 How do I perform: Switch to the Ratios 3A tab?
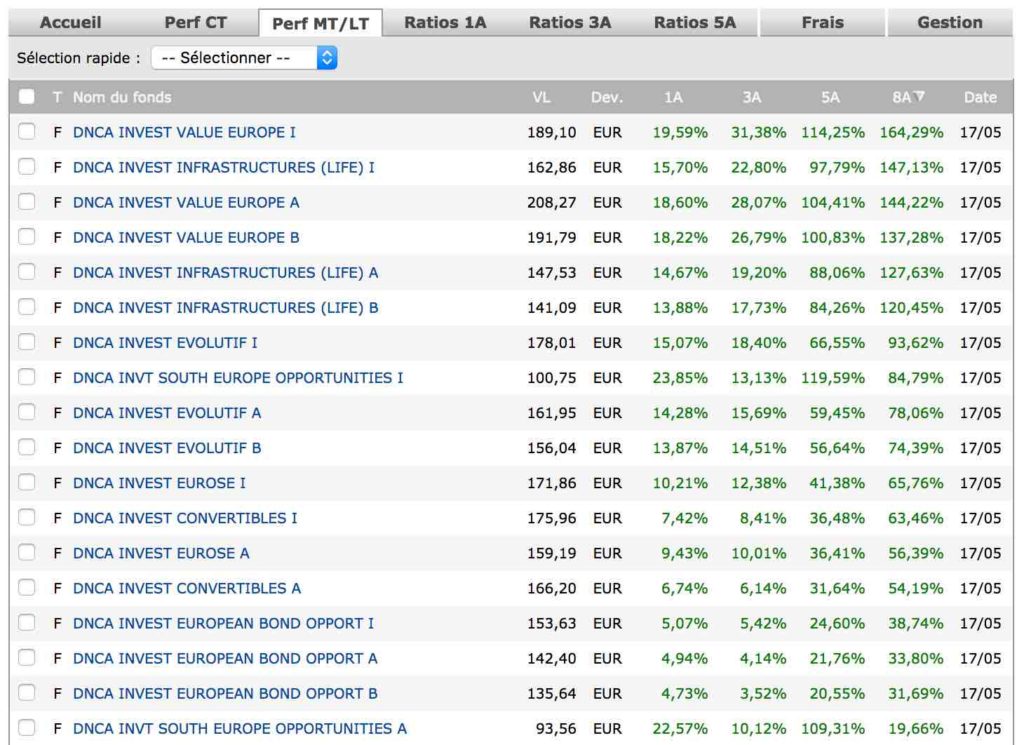pos(569,23)
